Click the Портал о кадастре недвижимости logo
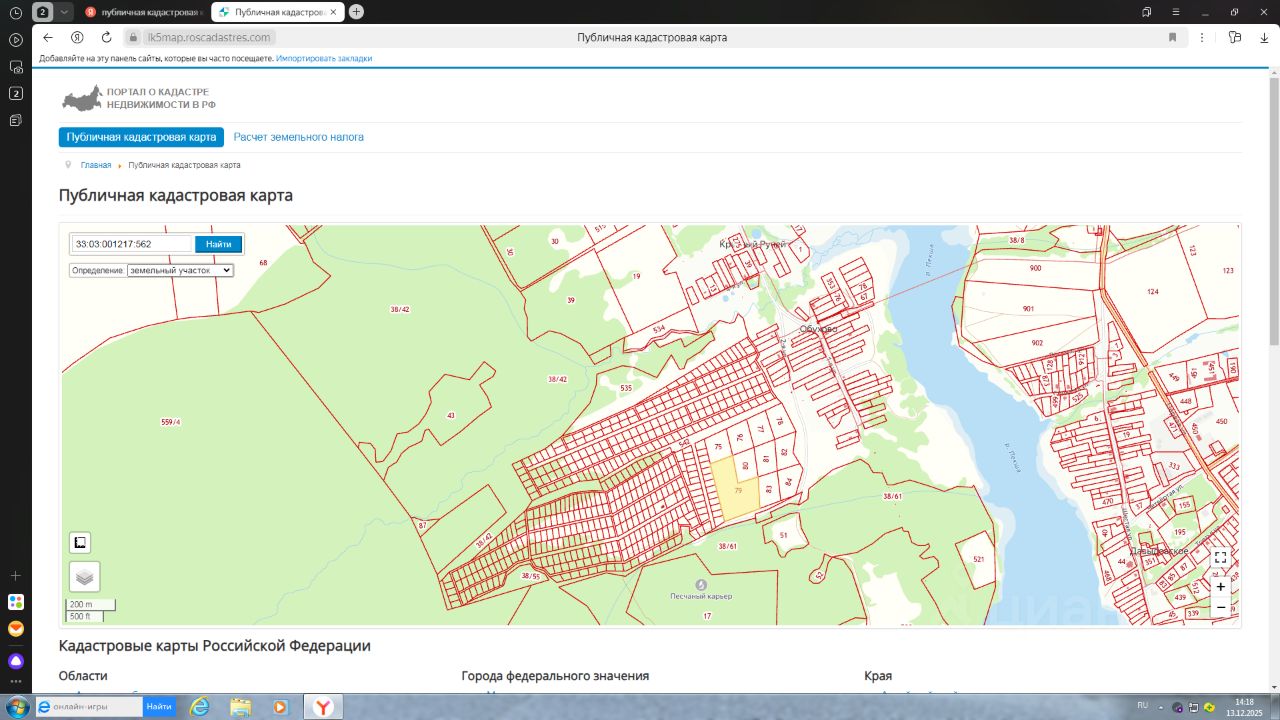 pos(139,98)
